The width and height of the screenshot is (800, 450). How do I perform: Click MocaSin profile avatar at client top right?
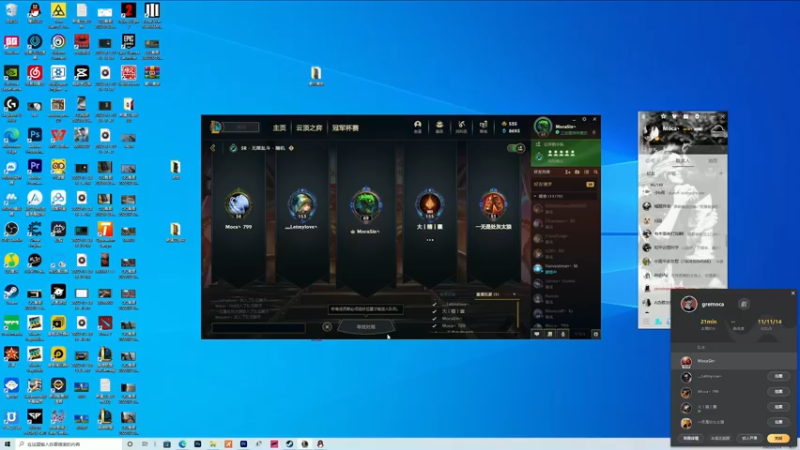(x=543, y=127)
